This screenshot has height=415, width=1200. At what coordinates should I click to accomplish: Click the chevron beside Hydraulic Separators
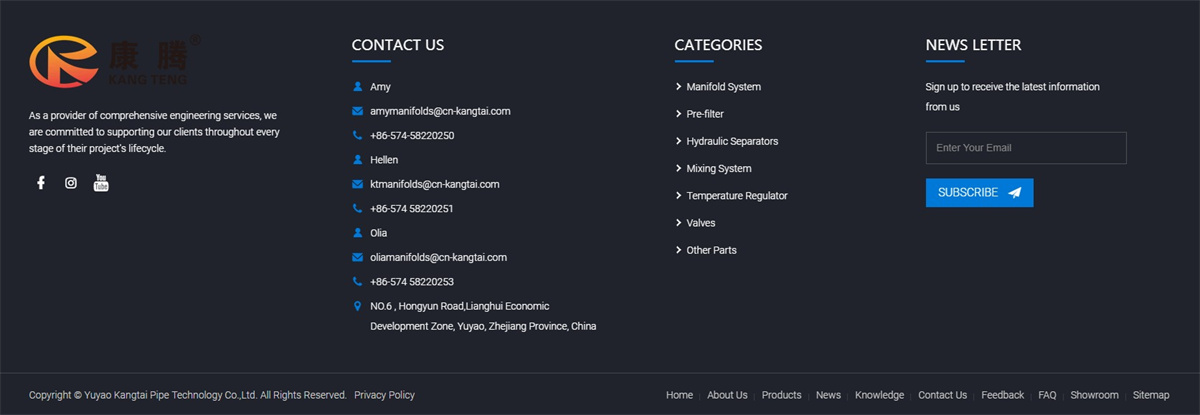coord(678,141)
